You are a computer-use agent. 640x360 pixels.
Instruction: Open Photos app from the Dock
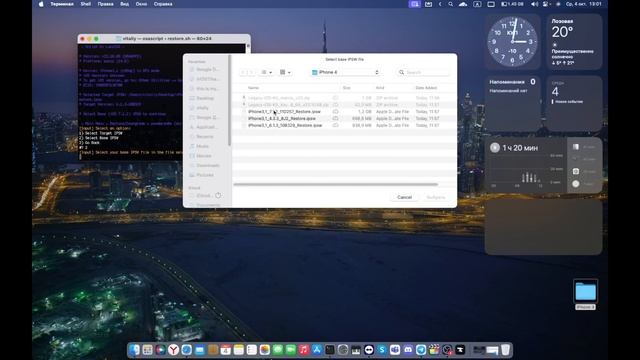click(264, 350)
